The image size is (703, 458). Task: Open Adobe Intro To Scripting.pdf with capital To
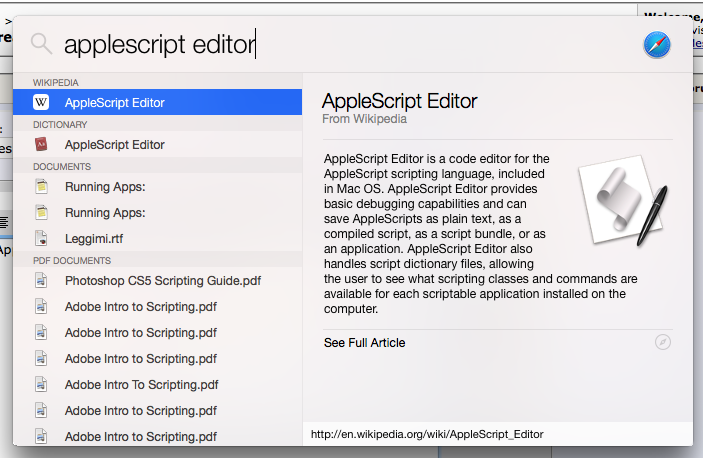(157, 385)
